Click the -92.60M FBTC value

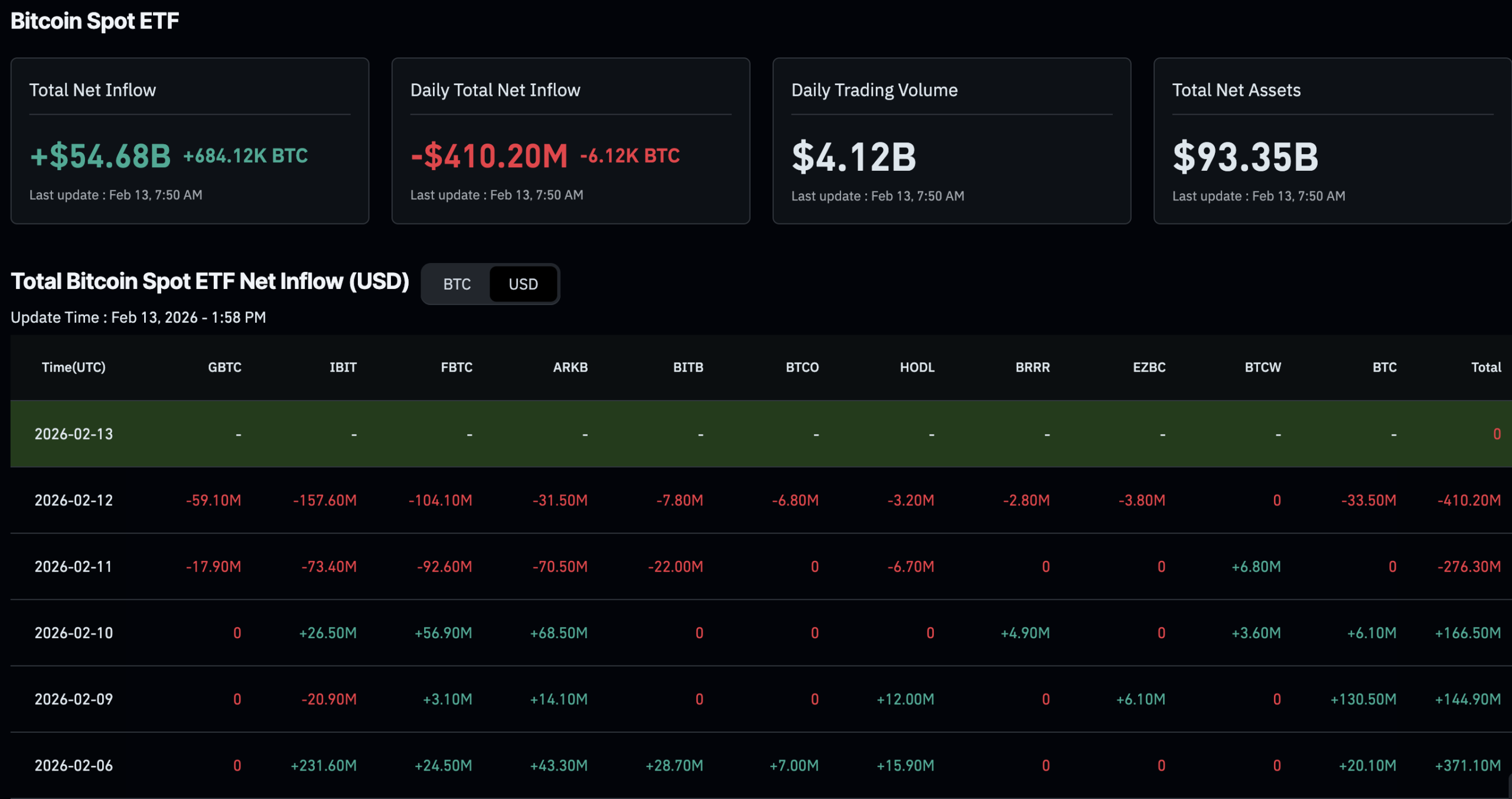tap(445, 566)
